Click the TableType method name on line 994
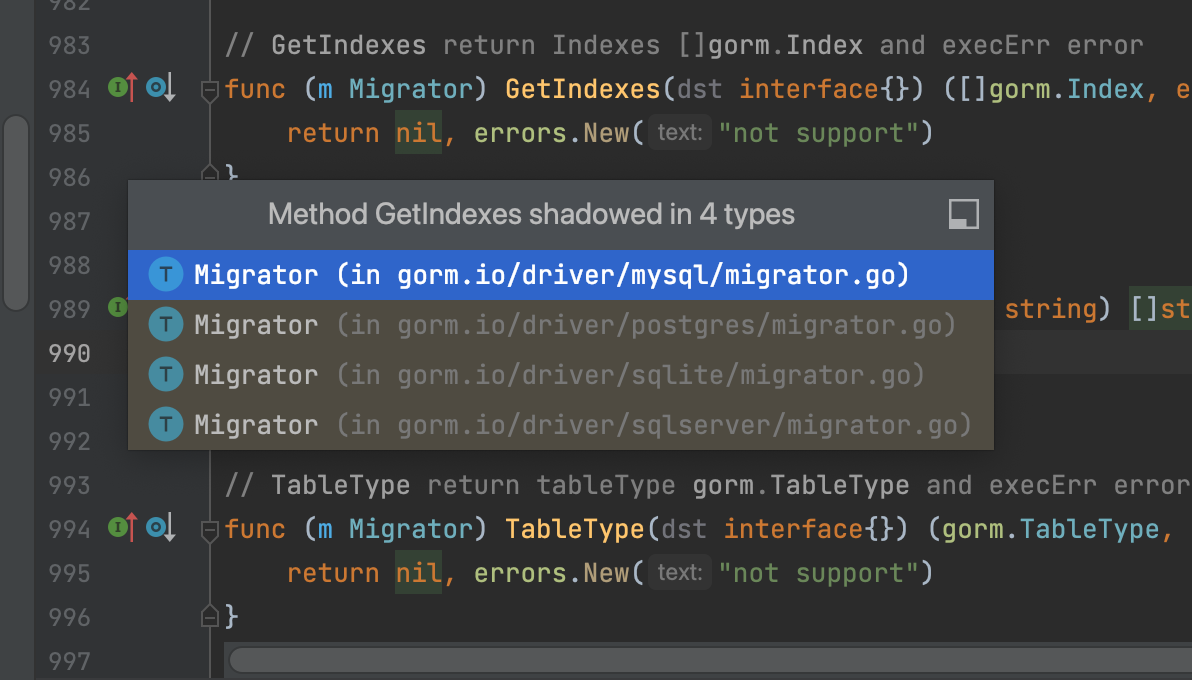 click(x=575, y=527)
